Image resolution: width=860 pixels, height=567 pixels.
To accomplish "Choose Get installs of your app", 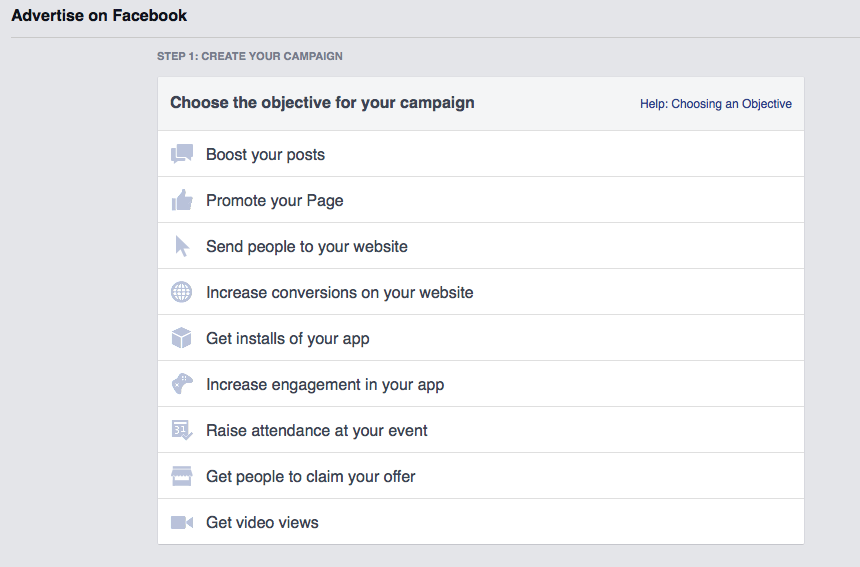I will pos(480,338).
